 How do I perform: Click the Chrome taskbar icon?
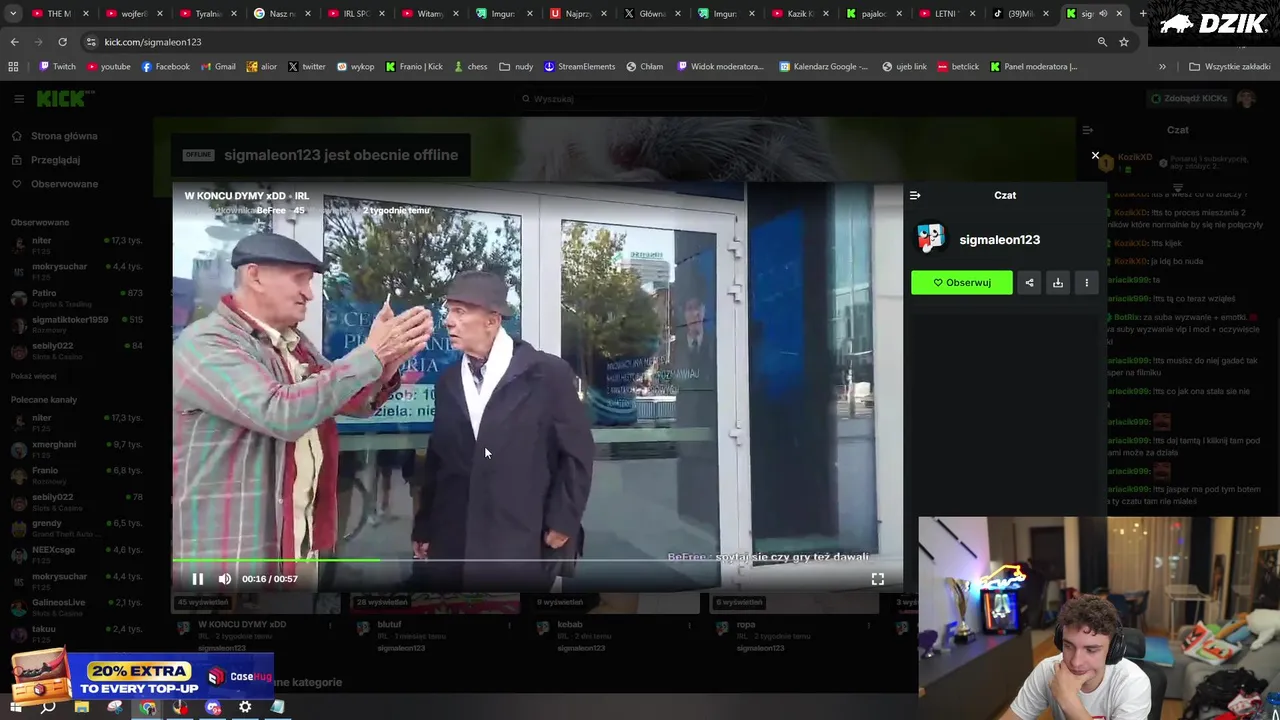[148, 707]
